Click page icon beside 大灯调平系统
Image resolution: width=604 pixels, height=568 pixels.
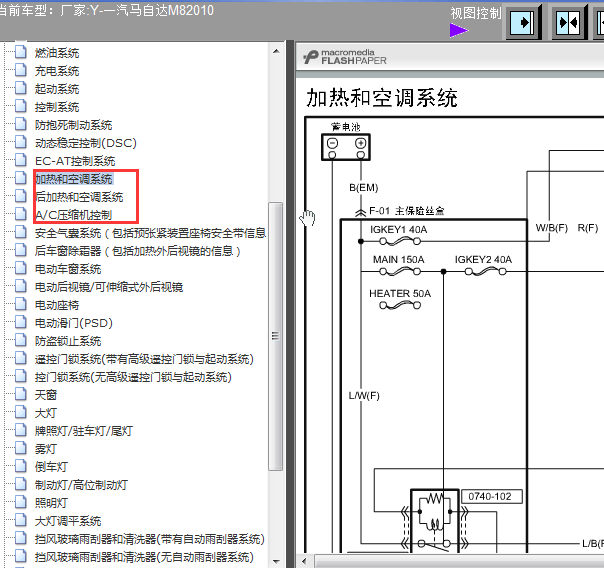click(x=21, y=521)
